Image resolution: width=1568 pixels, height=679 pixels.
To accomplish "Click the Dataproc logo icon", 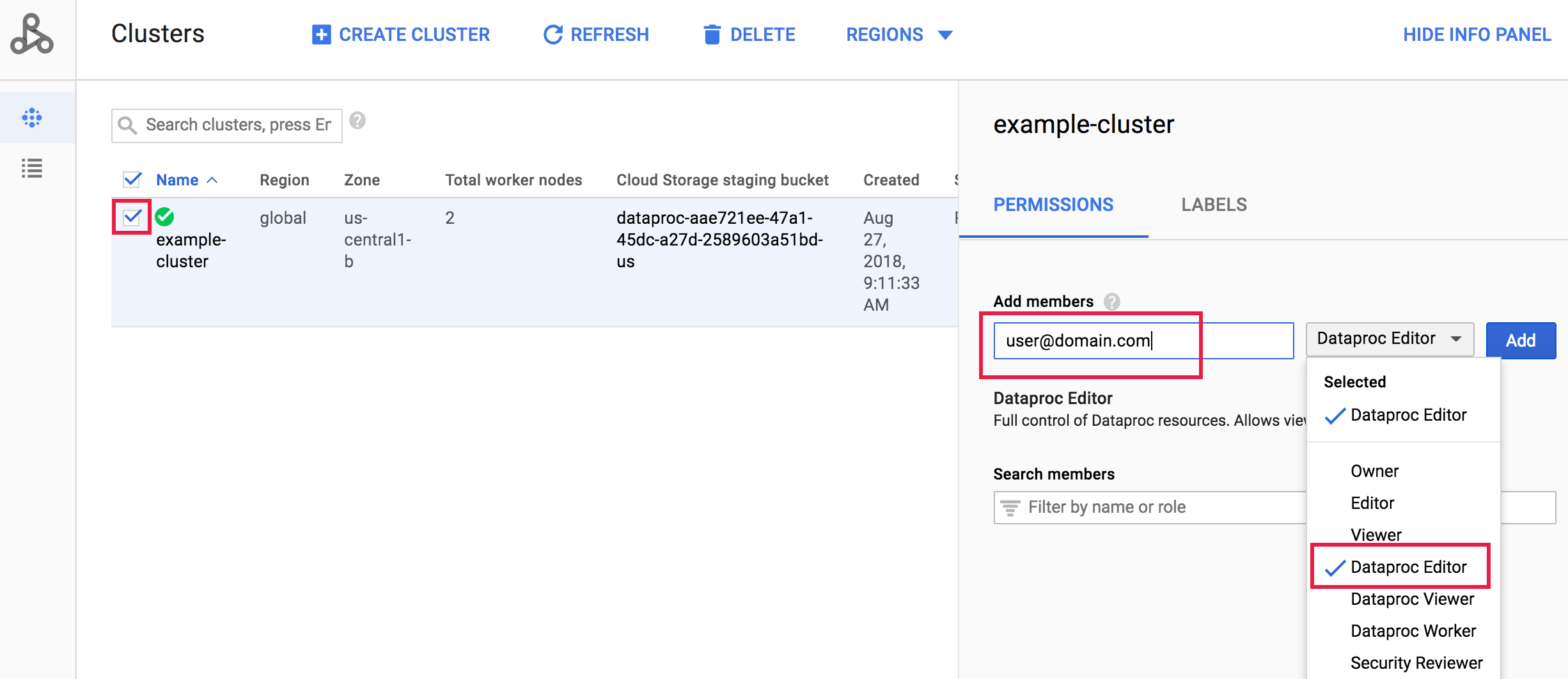I will (32, 35).
